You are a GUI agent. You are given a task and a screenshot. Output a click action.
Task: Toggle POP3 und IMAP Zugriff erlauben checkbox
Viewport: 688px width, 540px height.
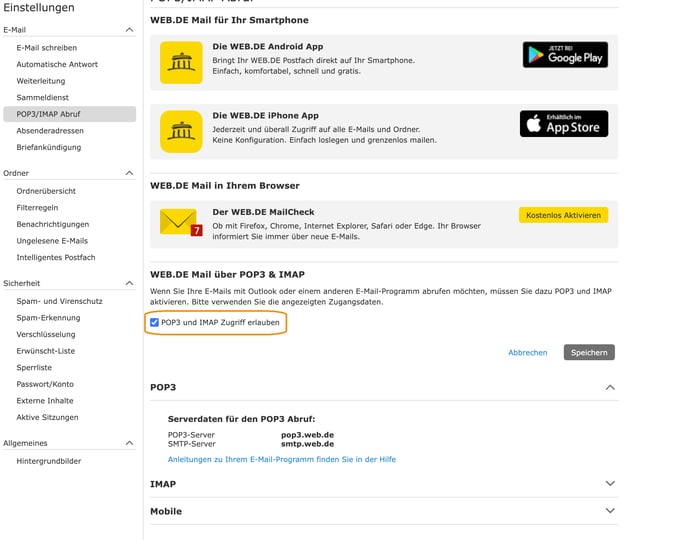click(x=154, y=322)
